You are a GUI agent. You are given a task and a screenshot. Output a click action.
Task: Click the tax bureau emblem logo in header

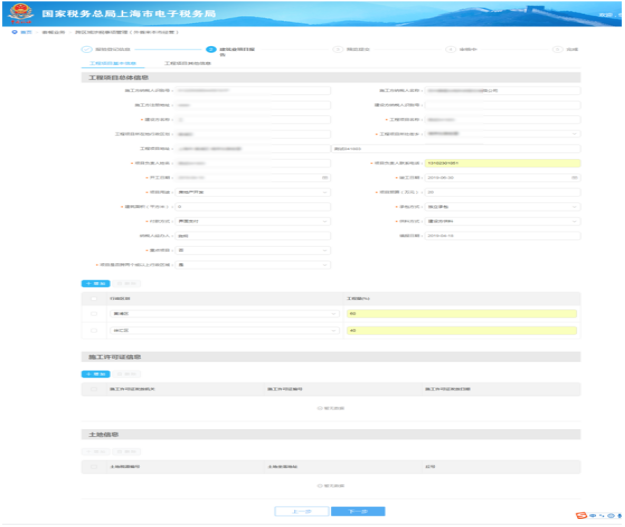tap(21, 13)
